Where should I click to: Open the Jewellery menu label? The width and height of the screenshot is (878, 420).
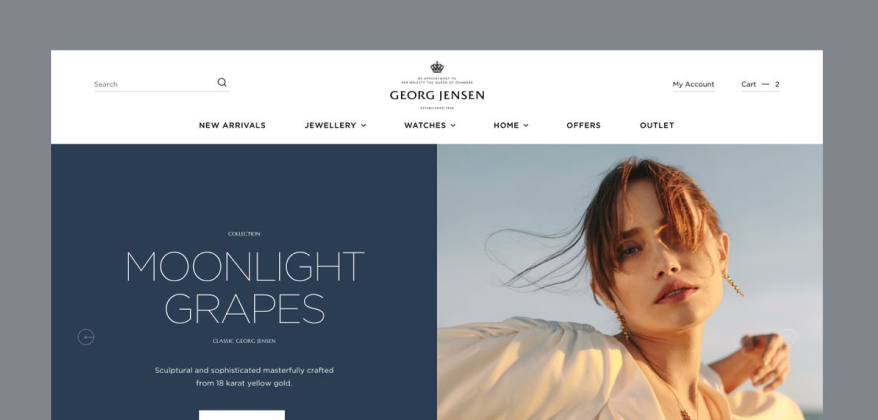coord(330,125)
